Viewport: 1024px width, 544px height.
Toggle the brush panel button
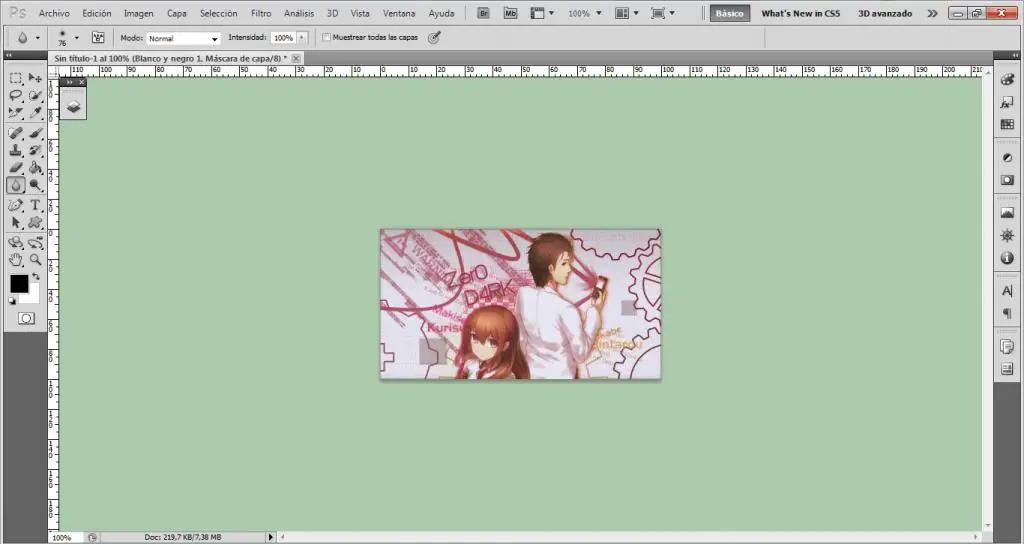point(97,38)
